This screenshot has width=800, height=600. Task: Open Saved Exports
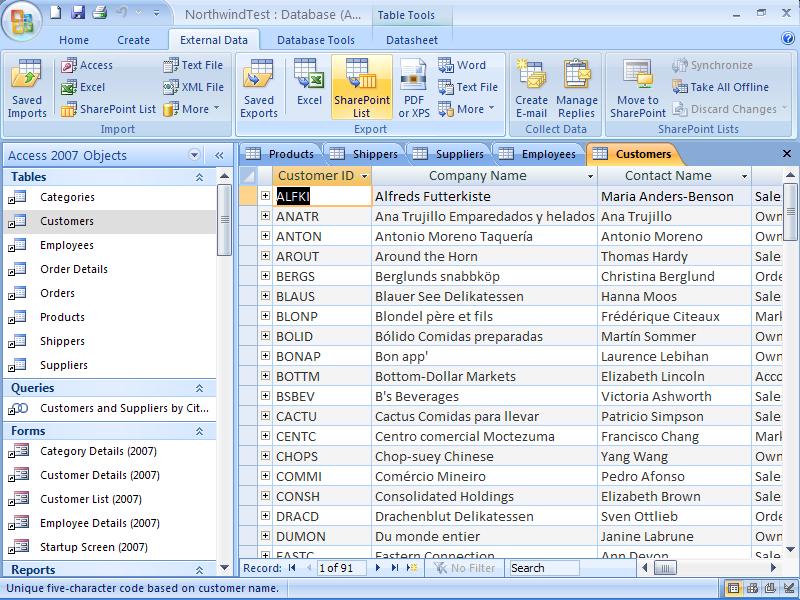pyautogui.click(x=259, y=88)
